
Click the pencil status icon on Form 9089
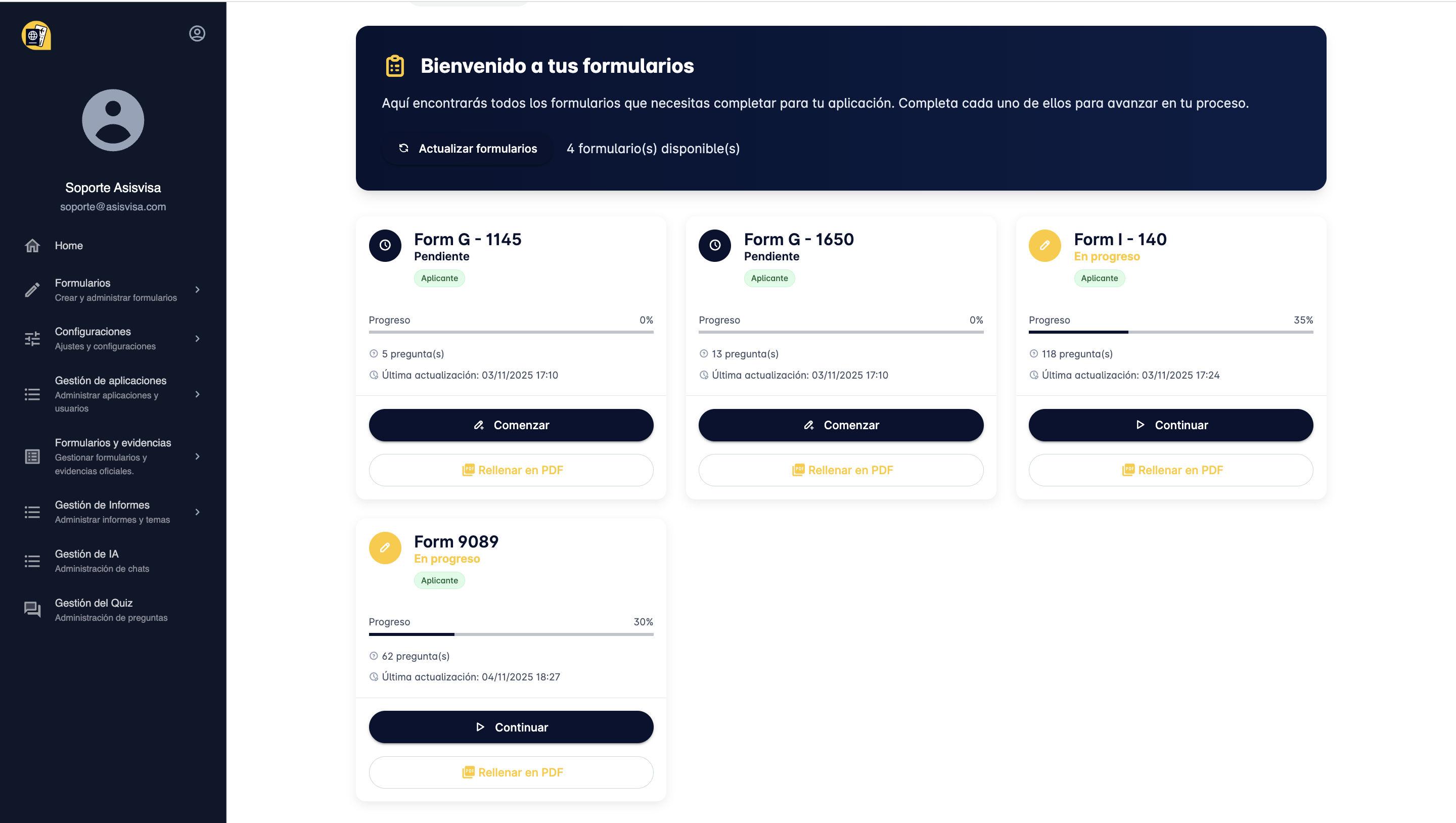(385, 547)
